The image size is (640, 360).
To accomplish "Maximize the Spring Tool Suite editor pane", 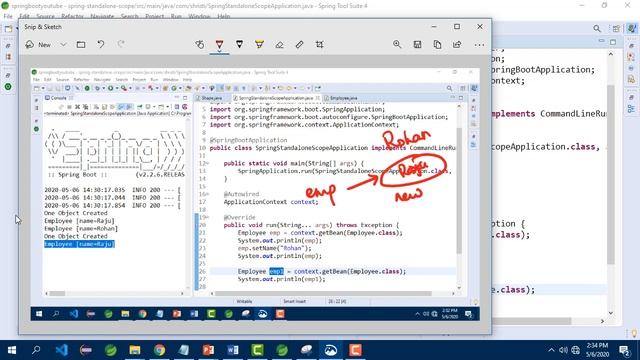I will tap(613, 42).
